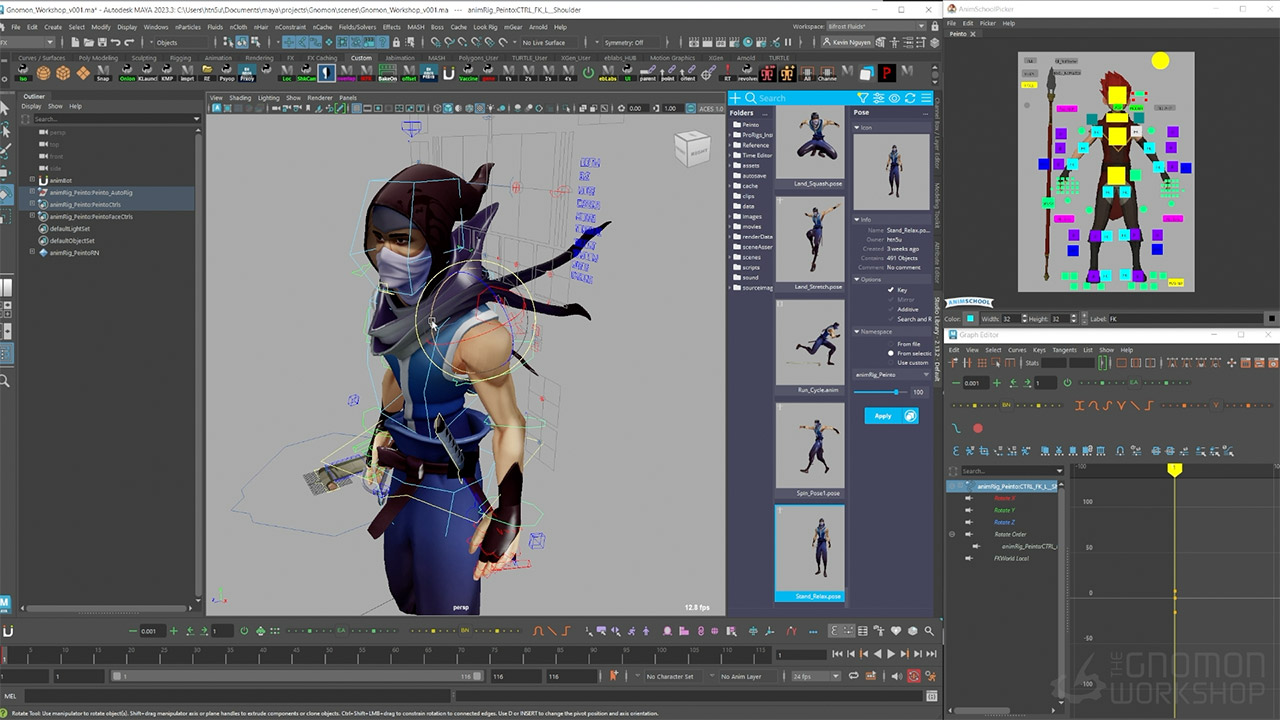This screenshot has width=1280, height=720.
Task: Click the Vaccine shelf icon
Action: (x=468, y=72)
